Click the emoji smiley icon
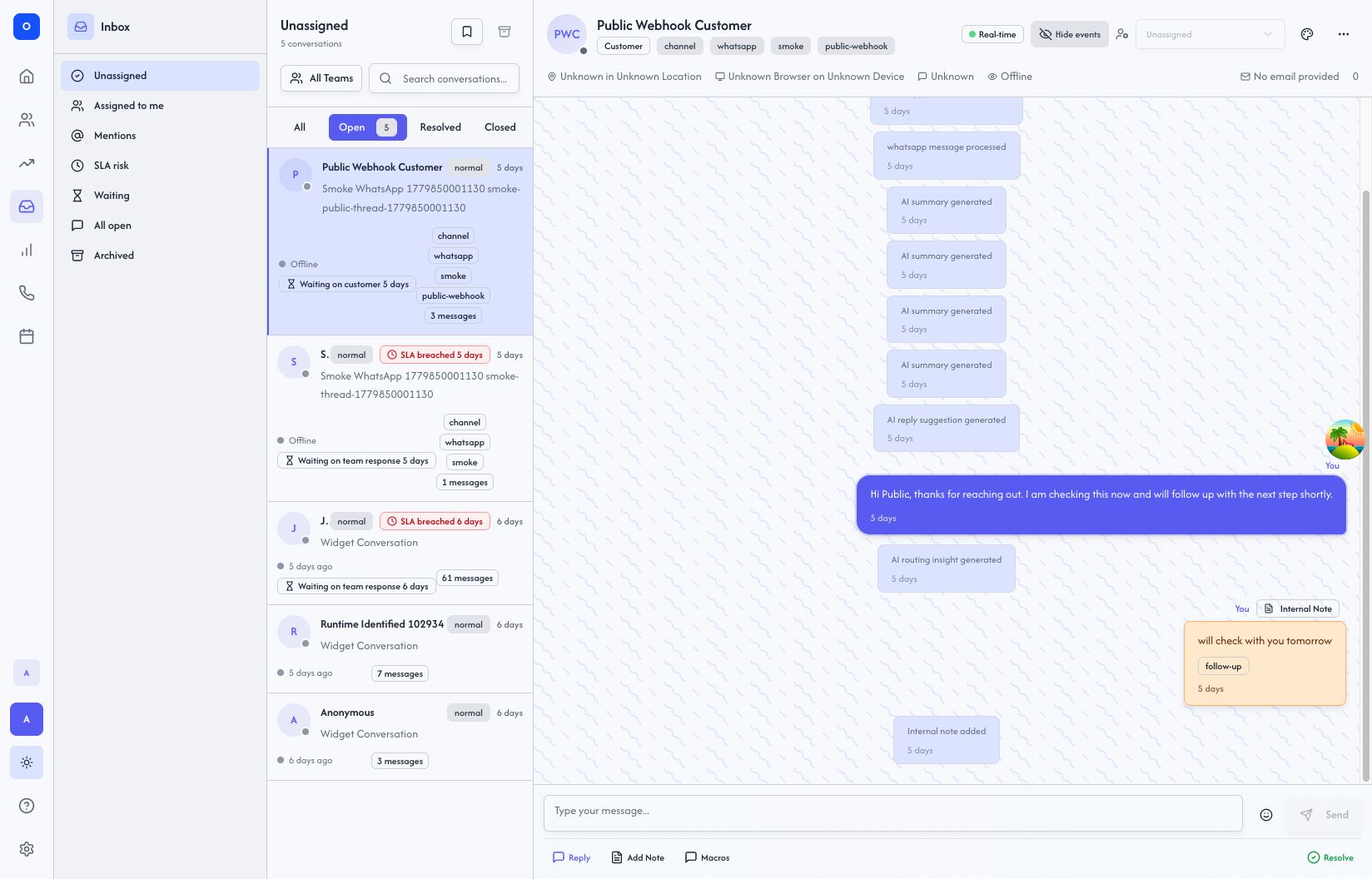 (x=1266, y=815)
